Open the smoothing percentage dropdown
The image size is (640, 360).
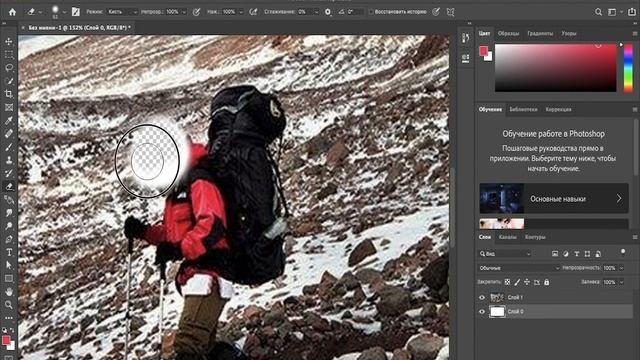[316, 12]
